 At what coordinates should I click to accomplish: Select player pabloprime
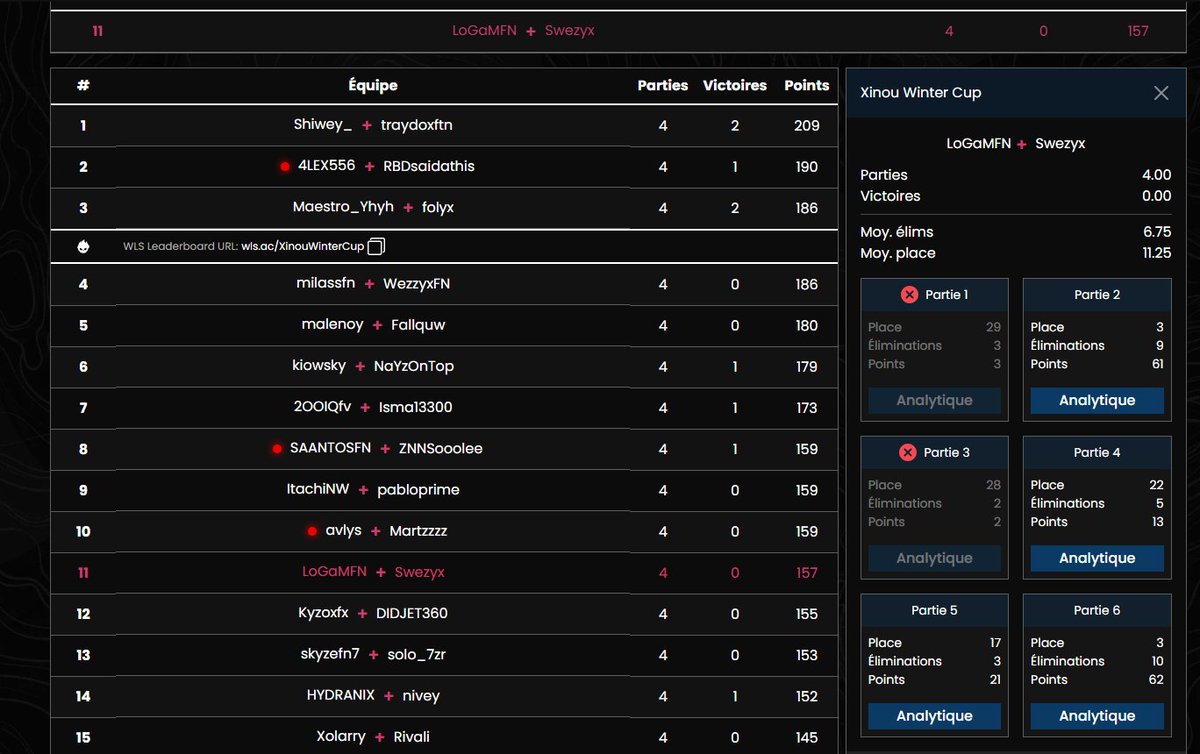(x=417, y=490)
